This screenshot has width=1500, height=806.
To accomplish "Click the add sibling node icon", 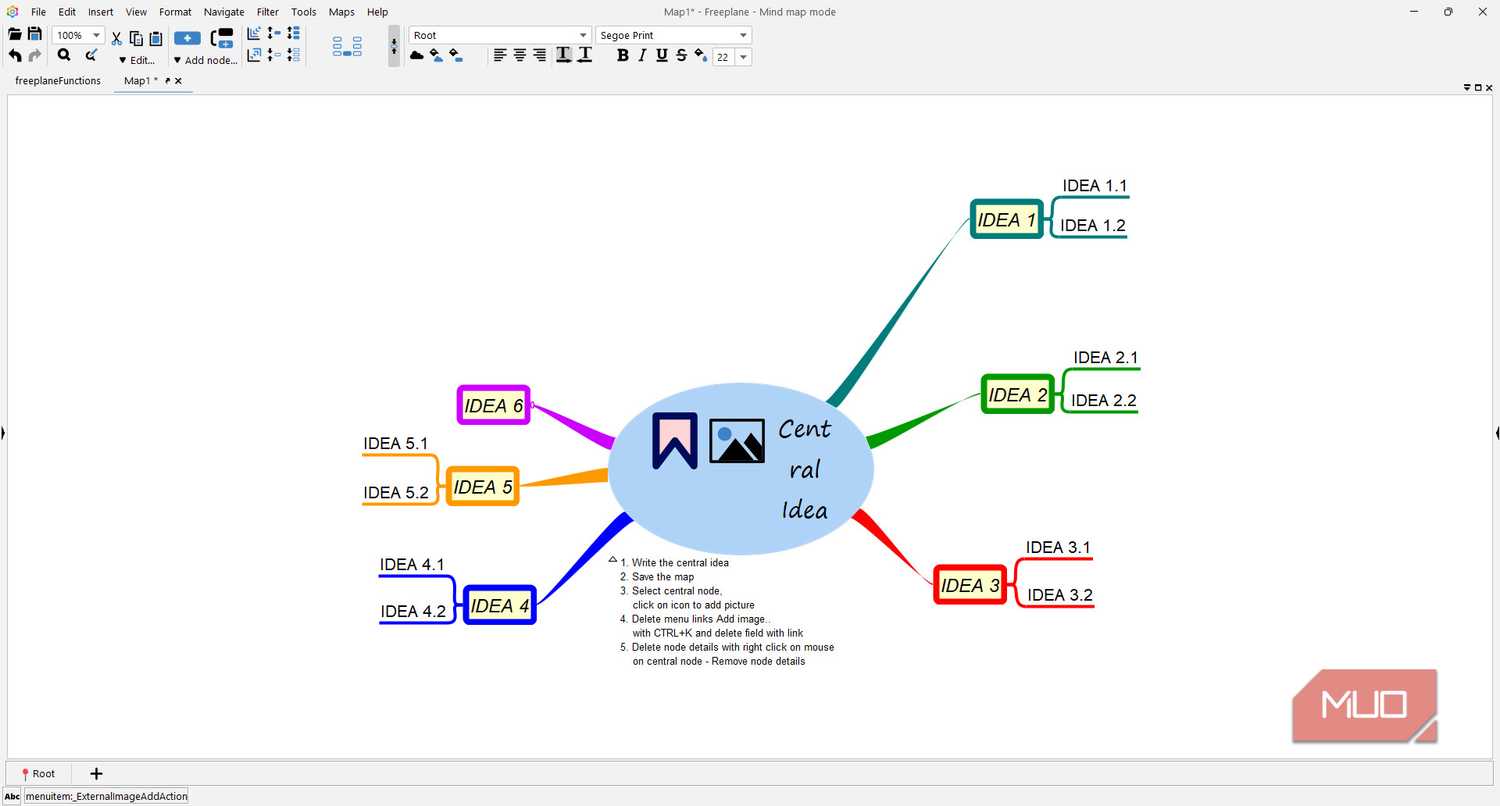I will [x=222, y=38].
